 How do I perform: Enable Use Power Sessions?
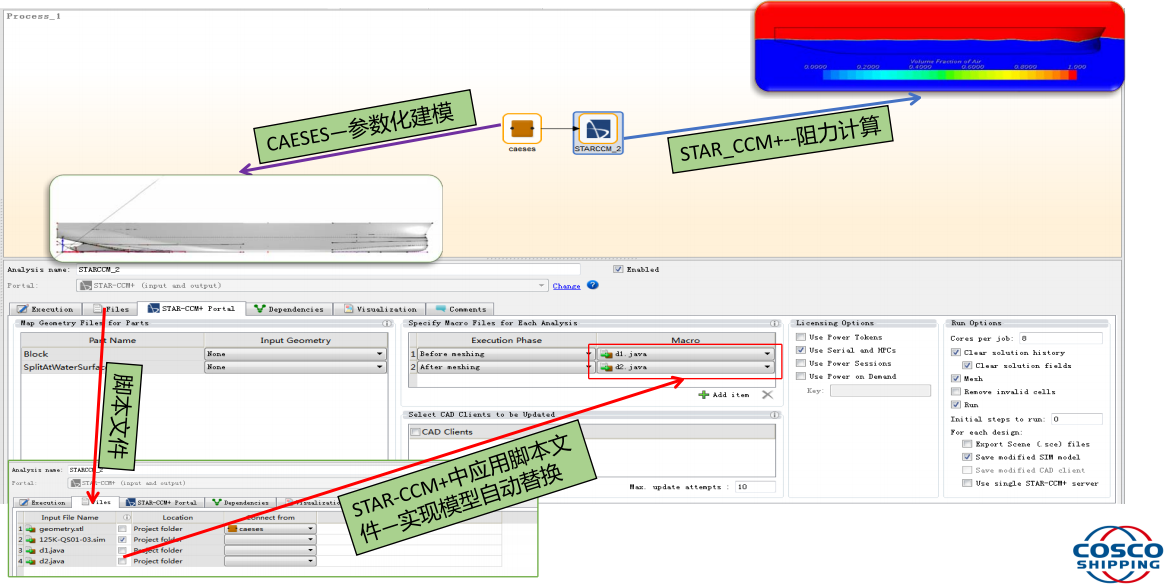click(x=801, y=364)
